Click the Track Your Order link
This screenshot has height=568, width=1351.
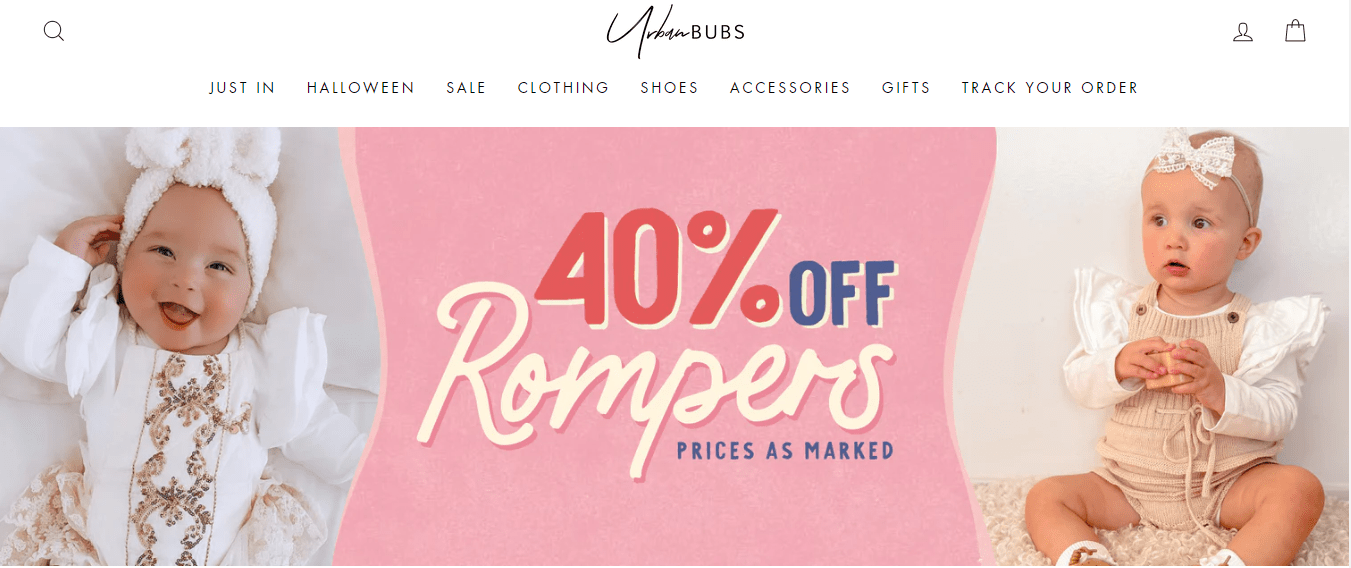click(x=1050, y=88)
